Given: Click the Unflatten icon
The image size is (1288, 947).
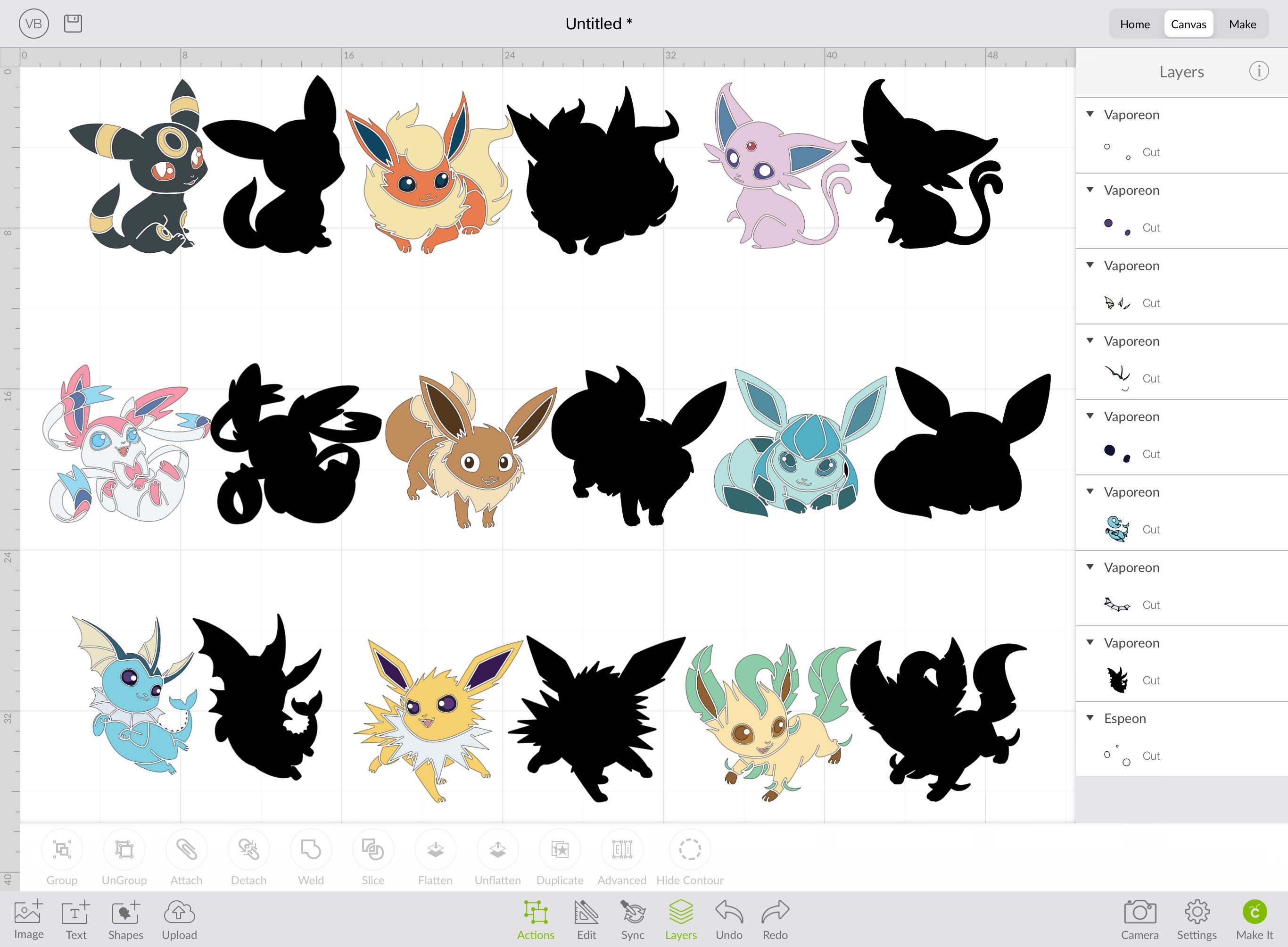Looking at the screenshot, I should (498, 849).
